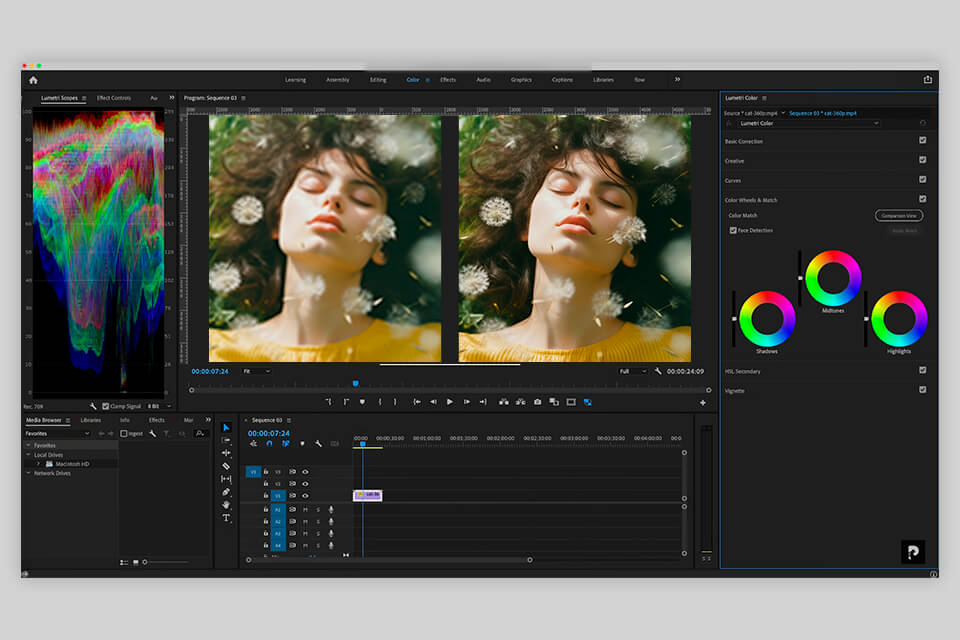Screen dimensions: 960x640
Task: Select the Razor tool in the tools panel
Action: [226, 466]
